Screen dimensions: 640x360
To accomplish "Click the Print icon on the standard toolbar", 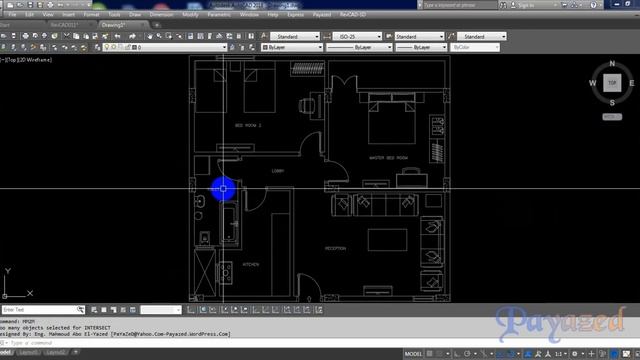I will coord(25,36).
